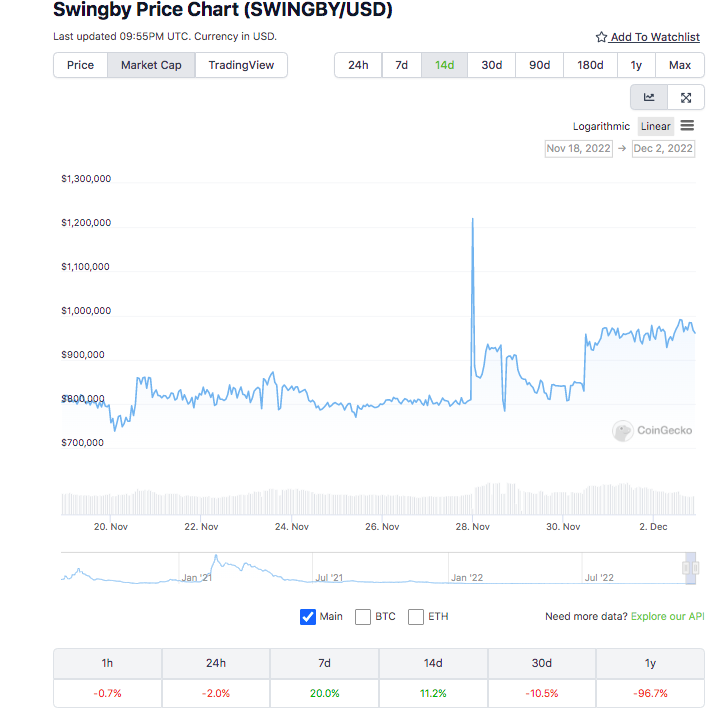Open the Explore our API link
Screen dimensions: 714x712
[667, 616]
